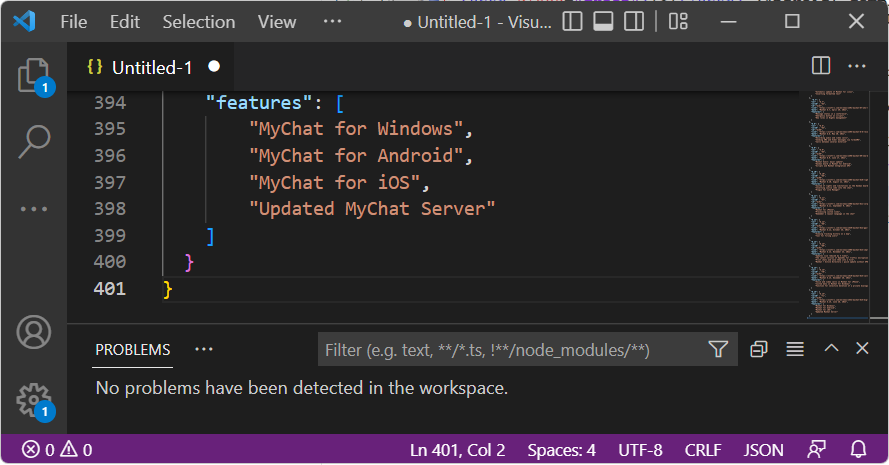
Task: Click "MyChat for Windows" string
Action: point(356,129)
